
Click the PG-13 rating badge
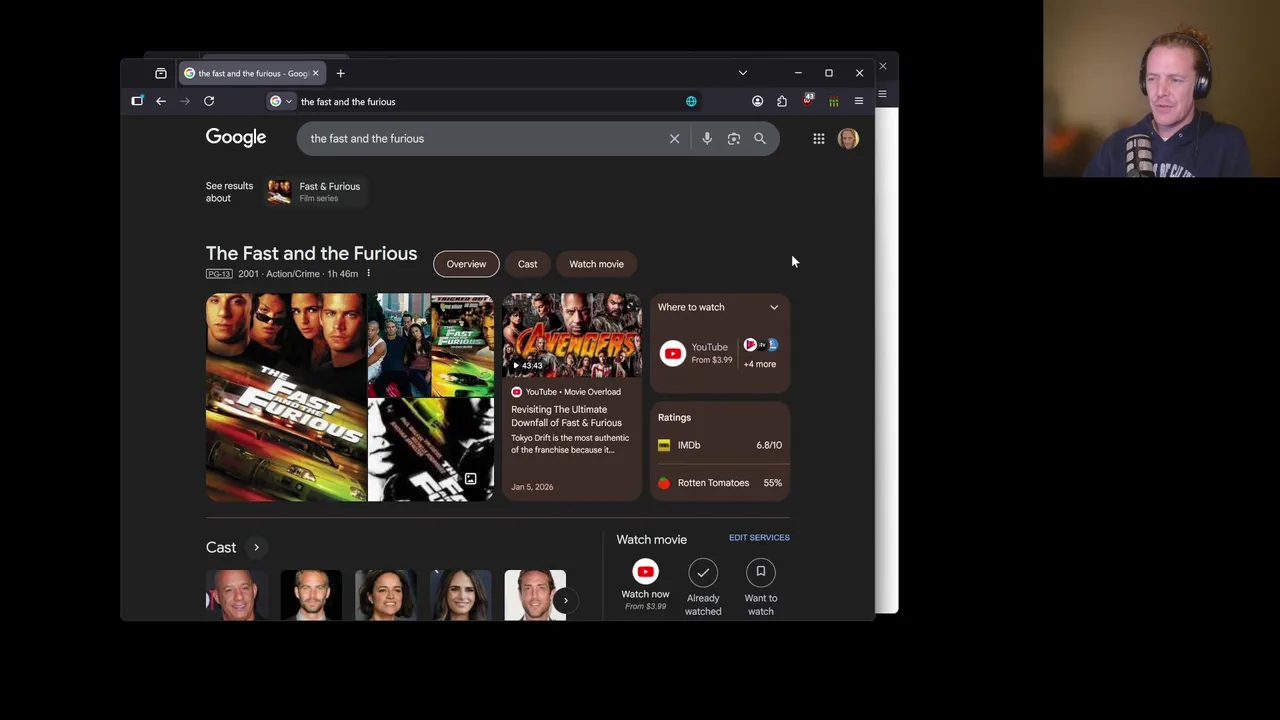(x=219, y=274)
